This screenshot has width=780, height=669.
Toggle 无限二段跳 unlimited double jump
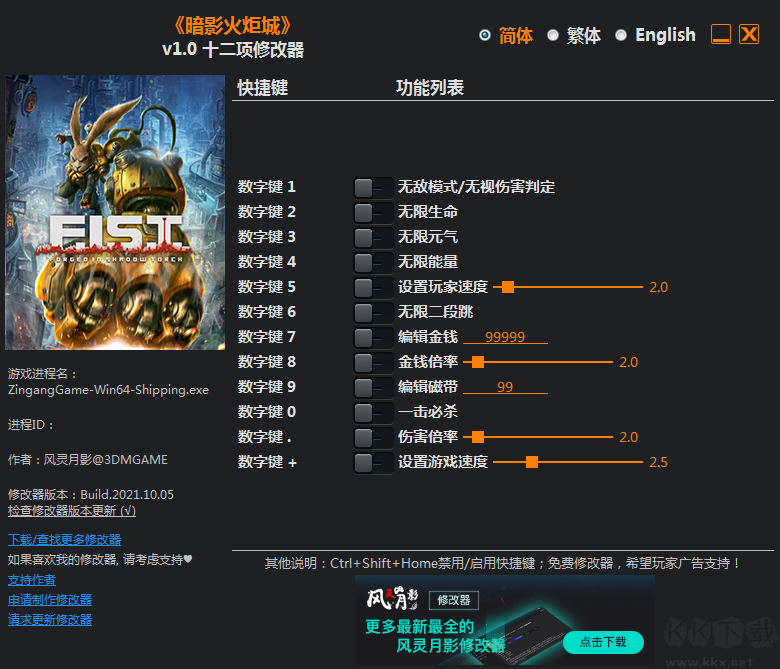pos(373,312)
